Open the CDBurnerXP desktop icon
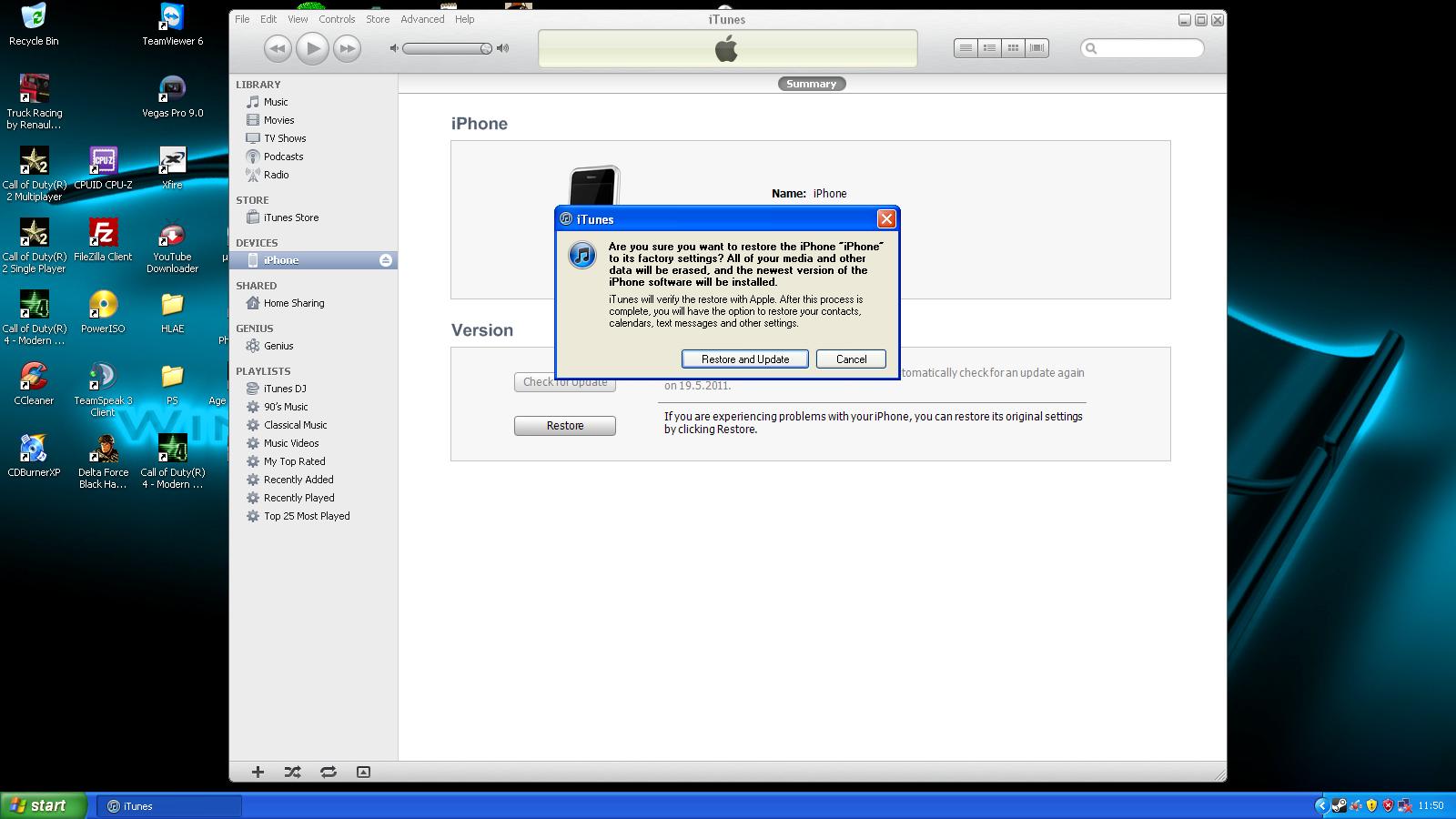1456x819 pixels. [34, 456]
